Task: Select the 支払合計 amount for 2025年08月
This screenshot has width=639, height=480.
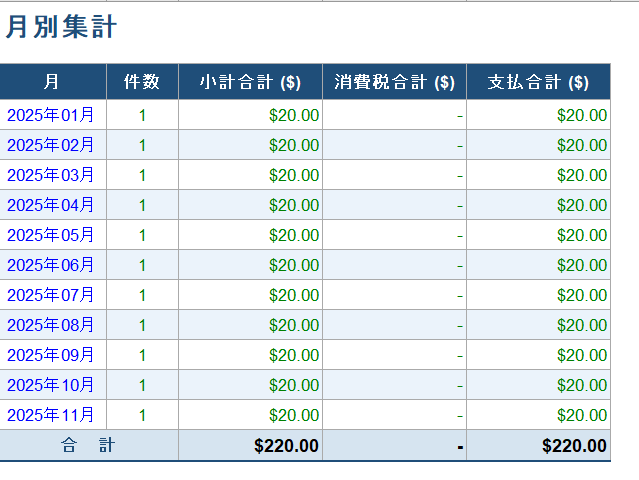Action: 538,325
